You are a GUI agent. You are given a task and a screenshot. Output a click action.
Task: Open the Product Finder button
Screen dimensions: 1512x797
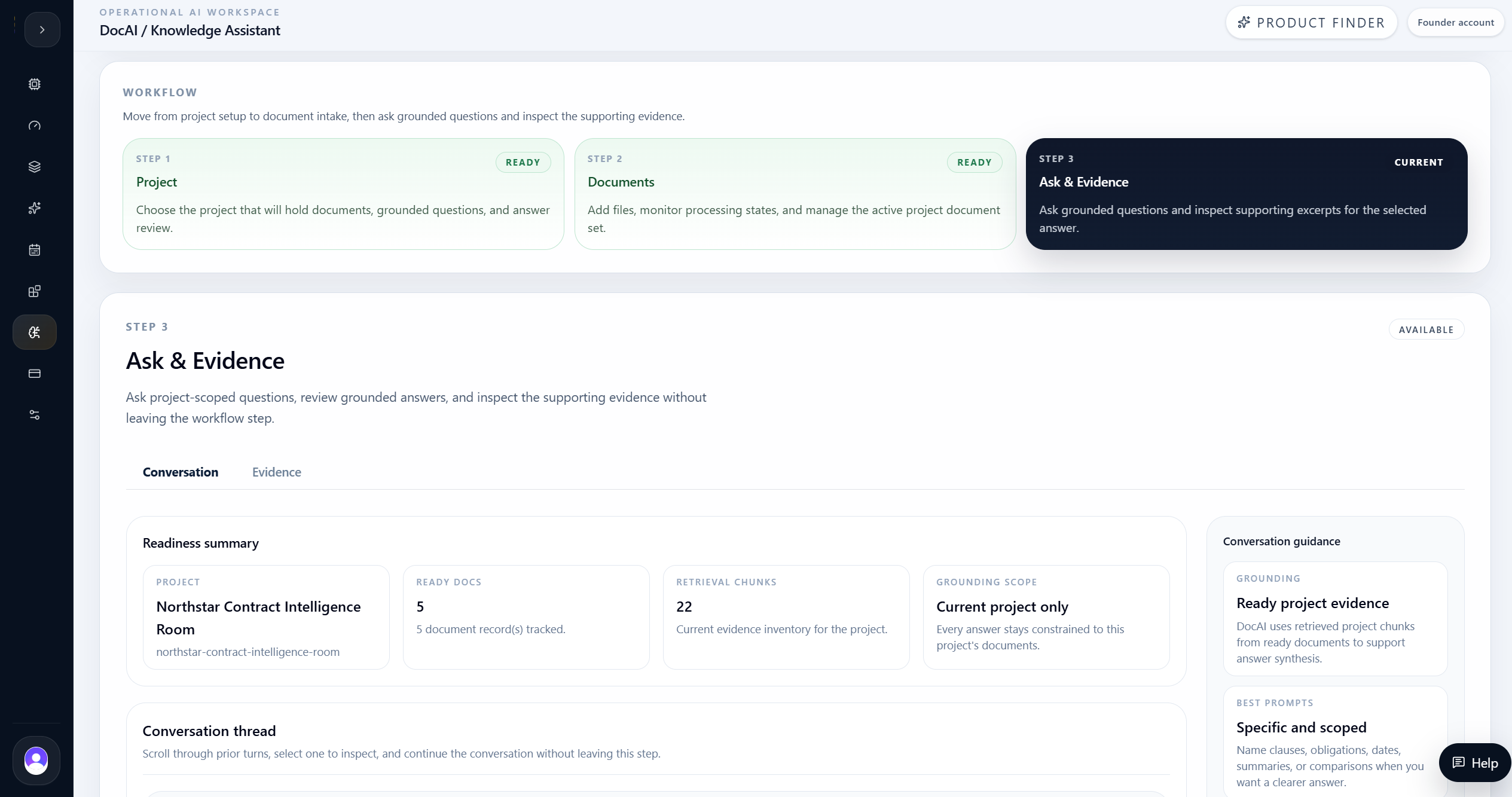1311,23
